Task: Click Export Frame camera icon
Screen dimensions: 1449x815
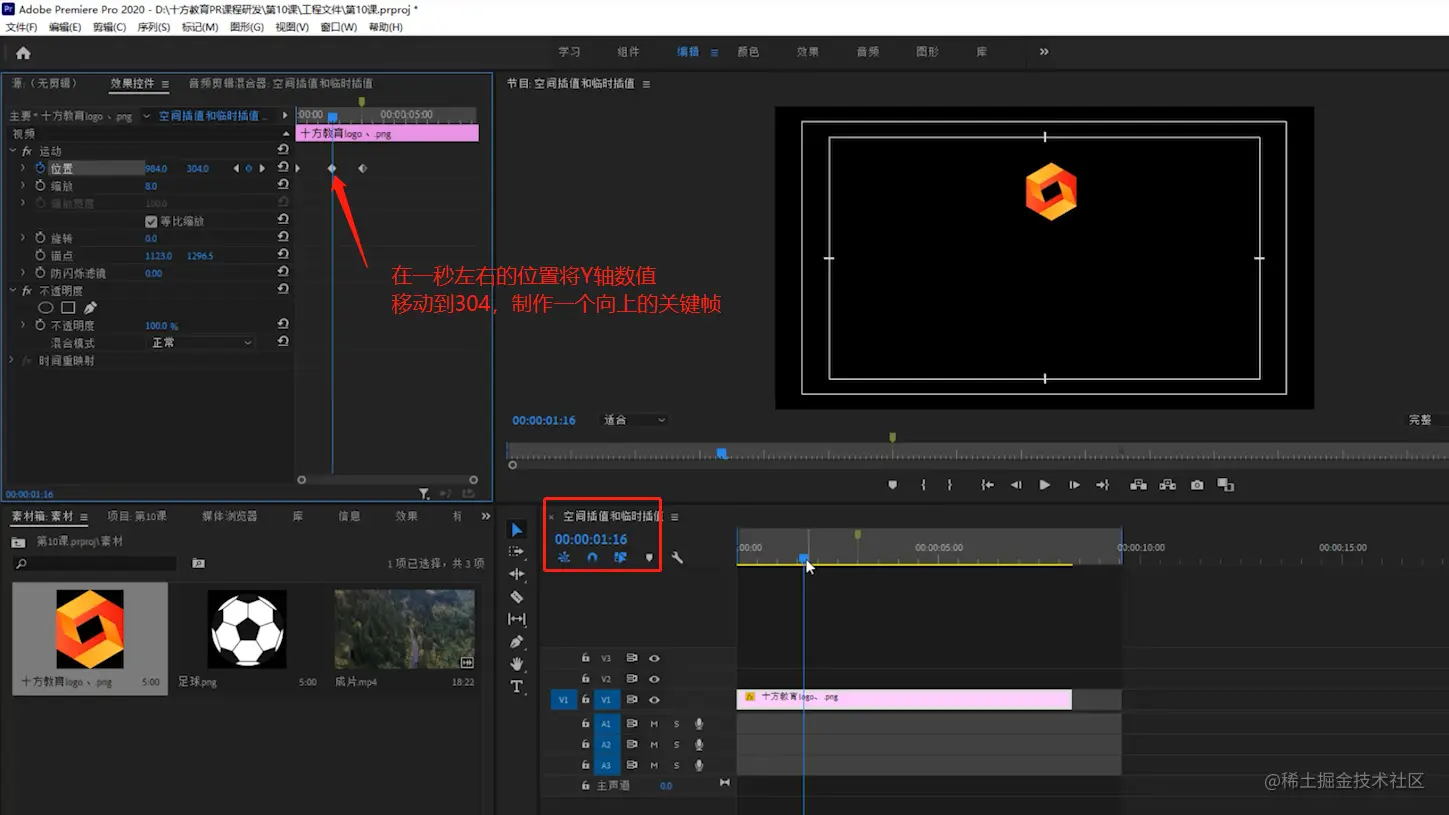Action: point(1197,485)
